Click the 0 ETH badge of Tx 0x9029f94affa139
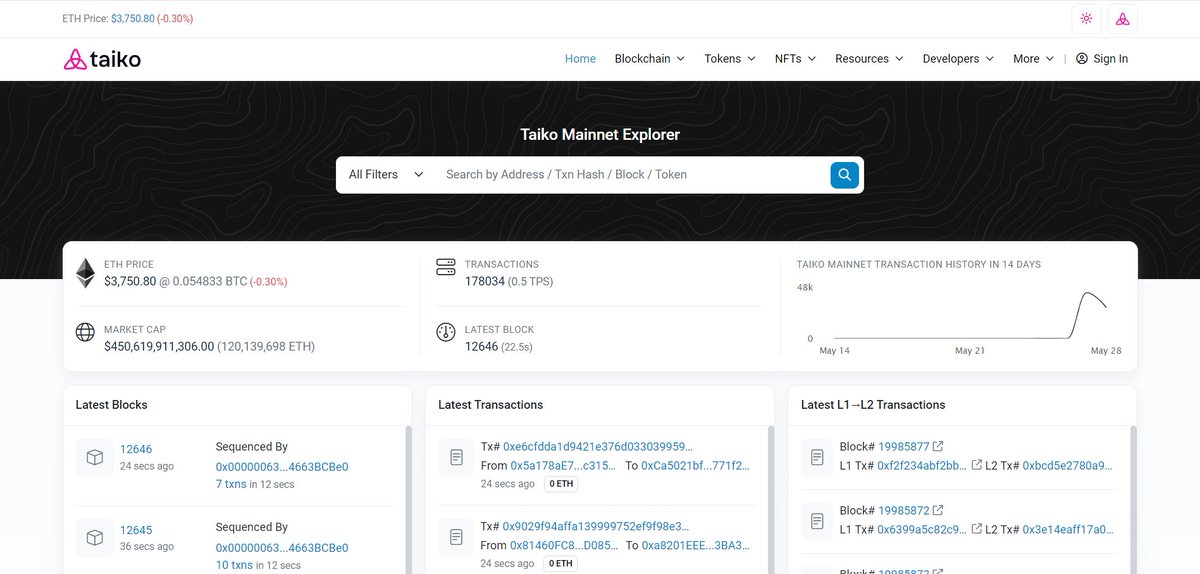Image resolution: width=1200 pixels, height=574 pixels. tap(560, 564)
